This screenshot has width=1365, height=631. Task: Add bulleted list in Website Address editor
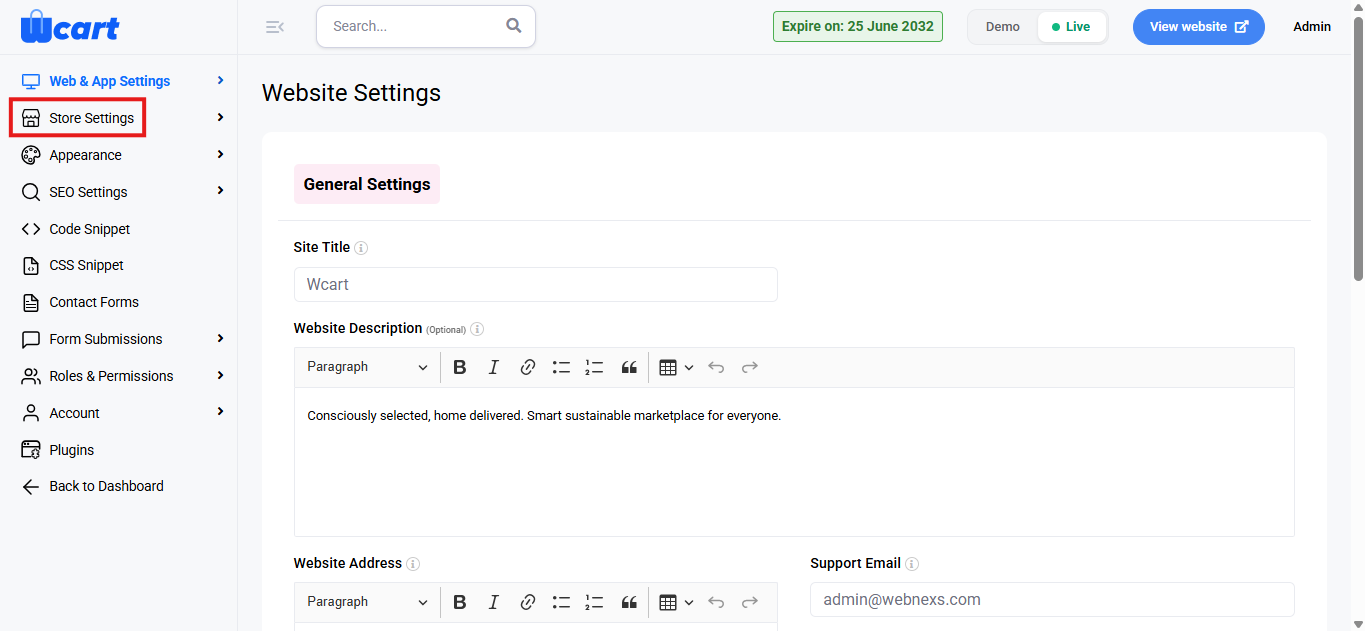[561, 602]
